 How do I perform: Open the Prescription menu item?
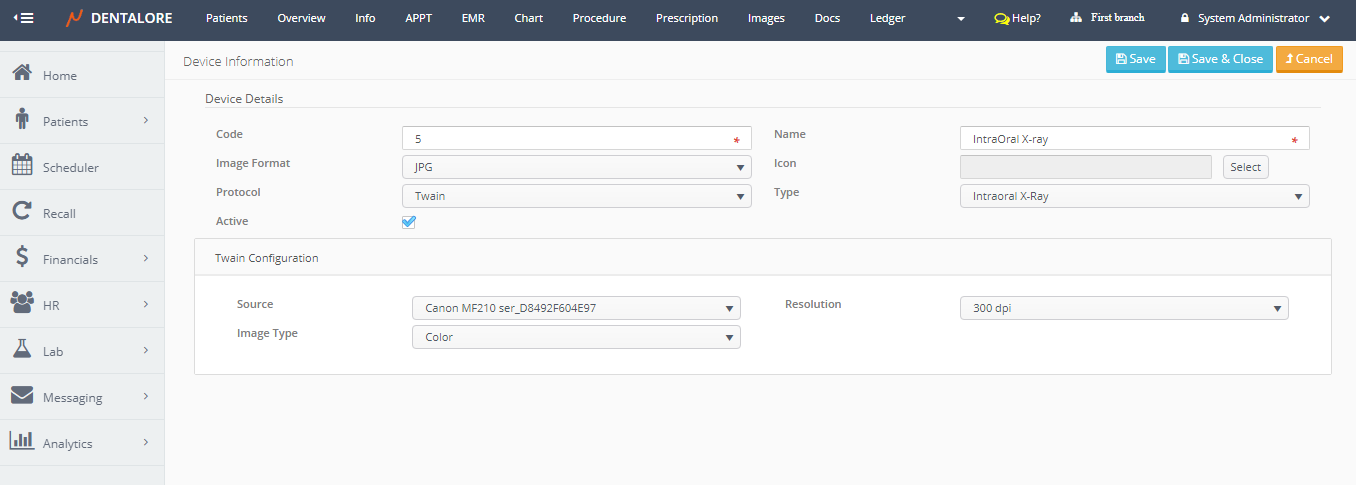(687, 18)
